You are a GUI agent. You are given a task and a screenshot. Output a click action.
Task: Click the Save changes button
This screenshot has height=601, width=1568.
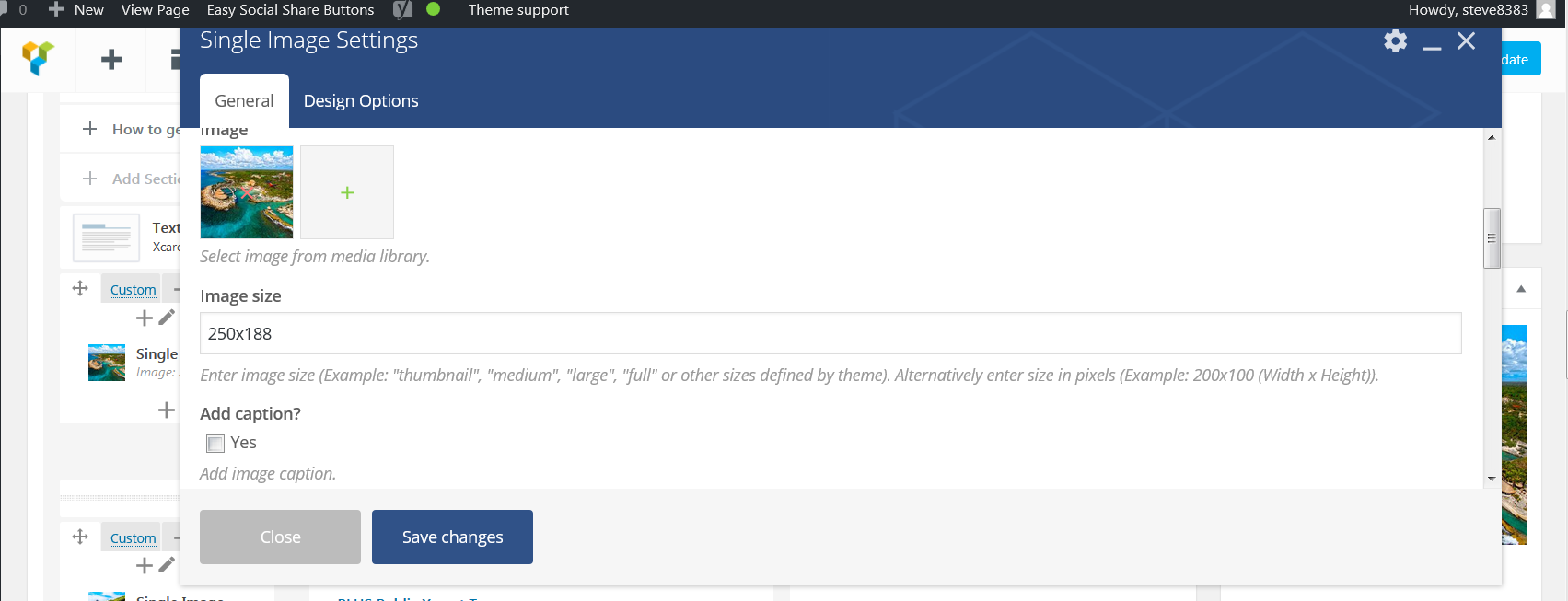pyautogui.click(x=452, y=537)
